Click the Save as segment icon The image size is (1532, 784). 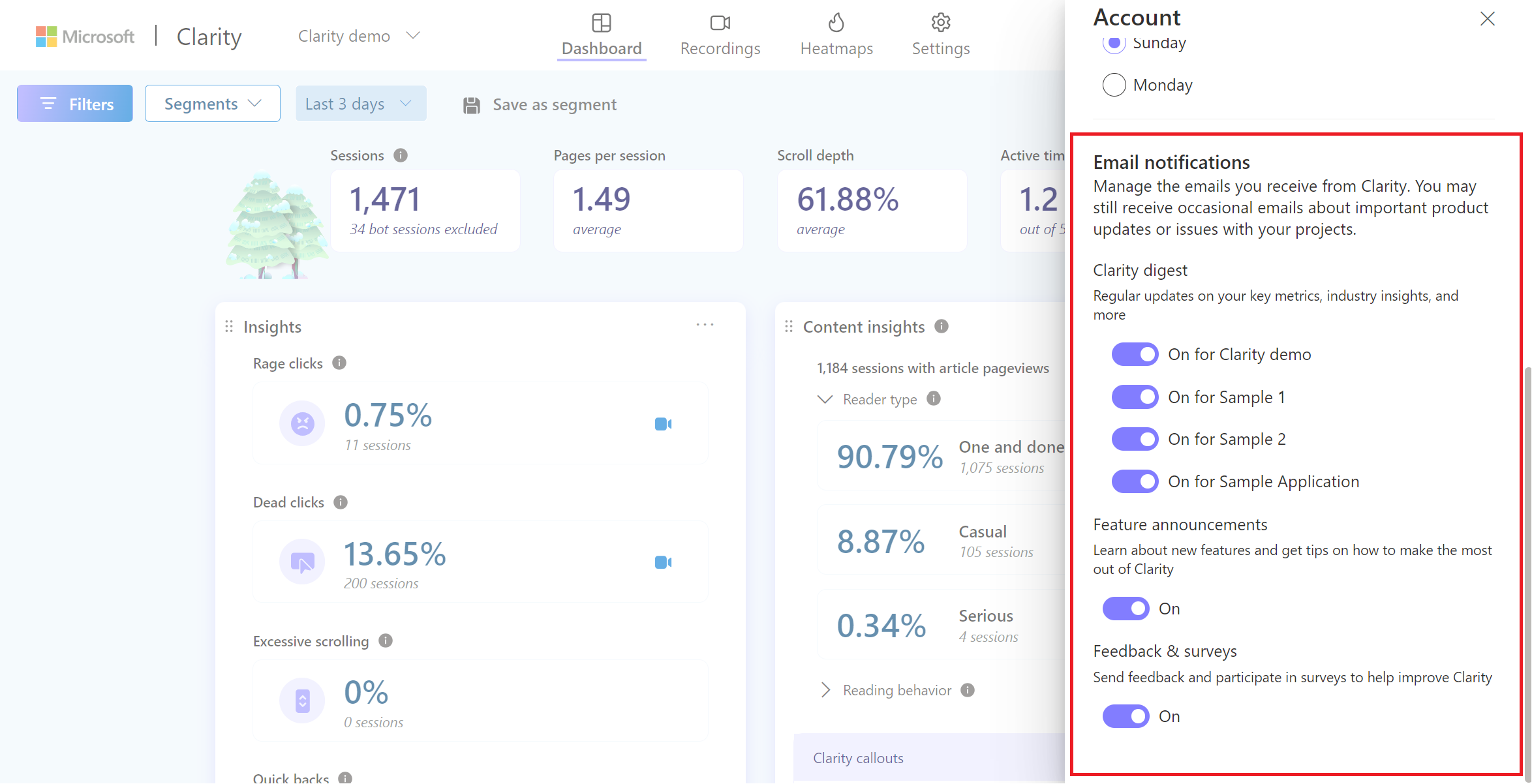(471, 104)
